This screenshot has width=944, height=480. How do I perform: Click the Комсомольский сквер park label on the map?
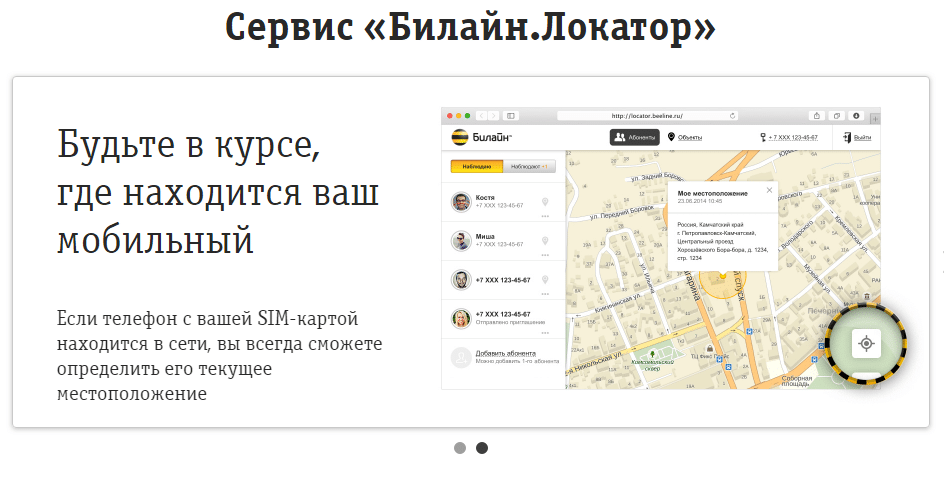click(653, 365)
